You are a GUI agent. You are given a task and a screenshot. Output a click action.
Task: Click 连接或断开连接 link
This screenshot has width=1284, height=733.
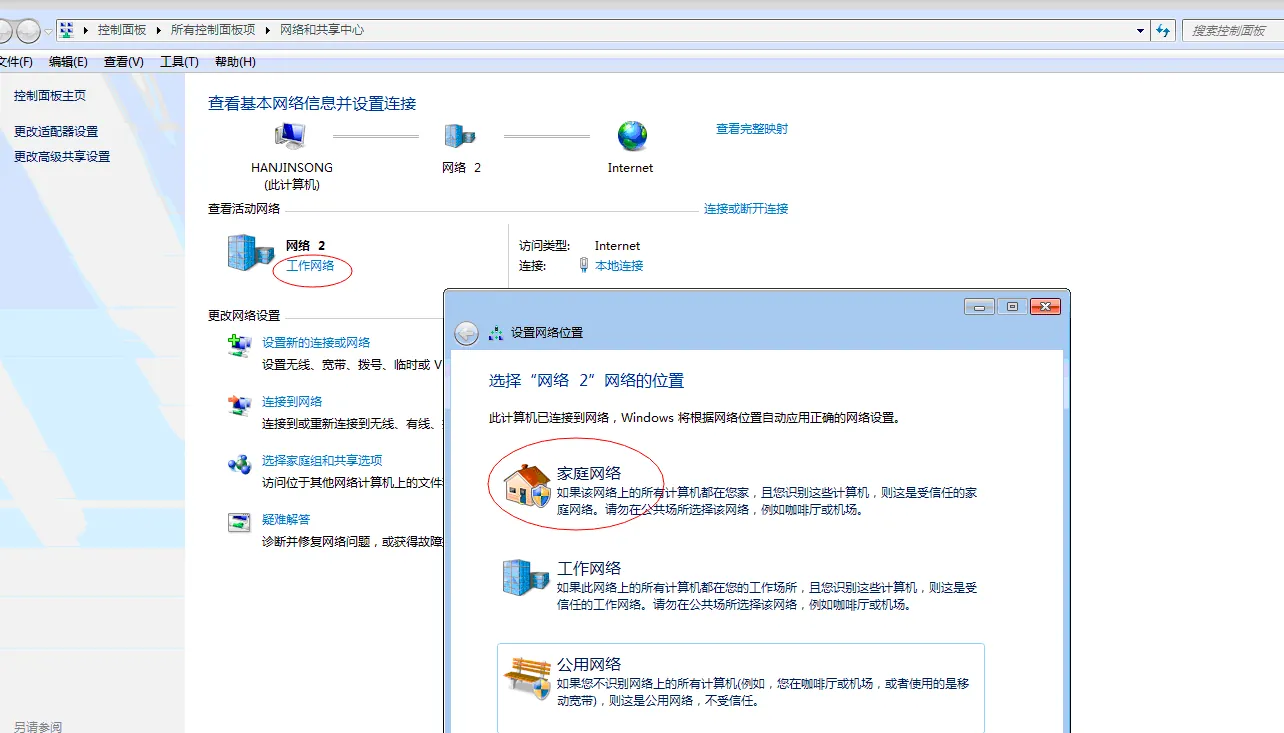[x=746, y=209]
